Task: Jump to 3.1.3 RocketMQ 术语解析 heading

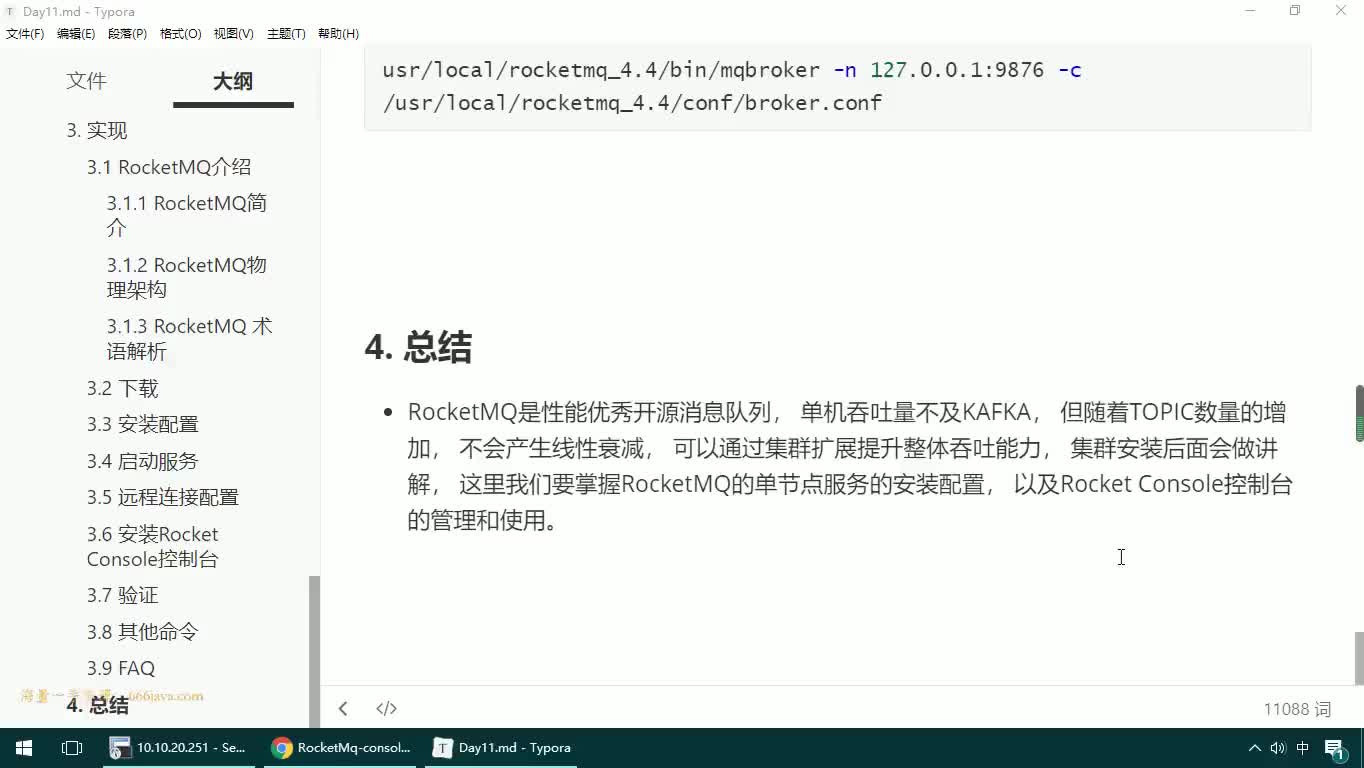Action: 189,339
